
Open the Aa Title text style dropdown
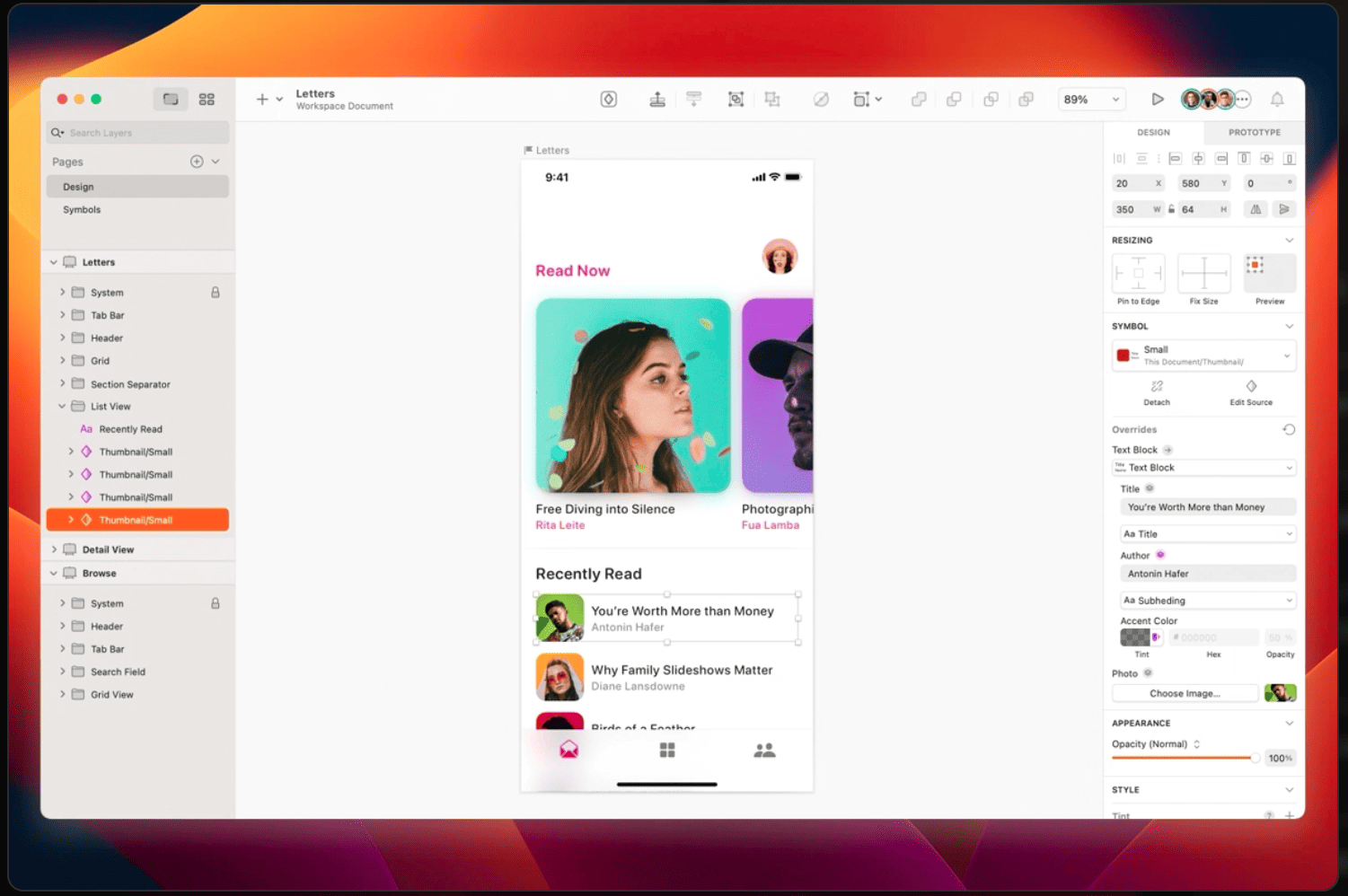(1208, 534)
